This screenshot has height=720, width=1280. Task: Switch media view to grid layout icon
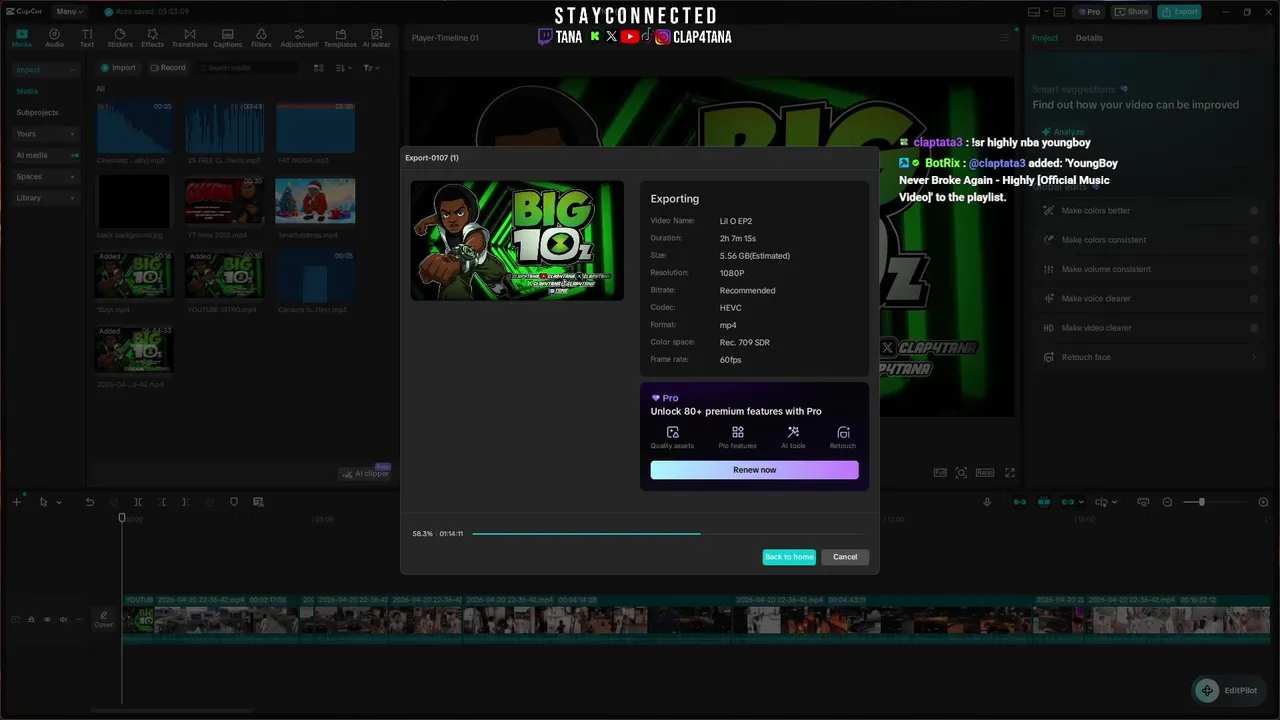pyautogui.click(x=318, y=68)
